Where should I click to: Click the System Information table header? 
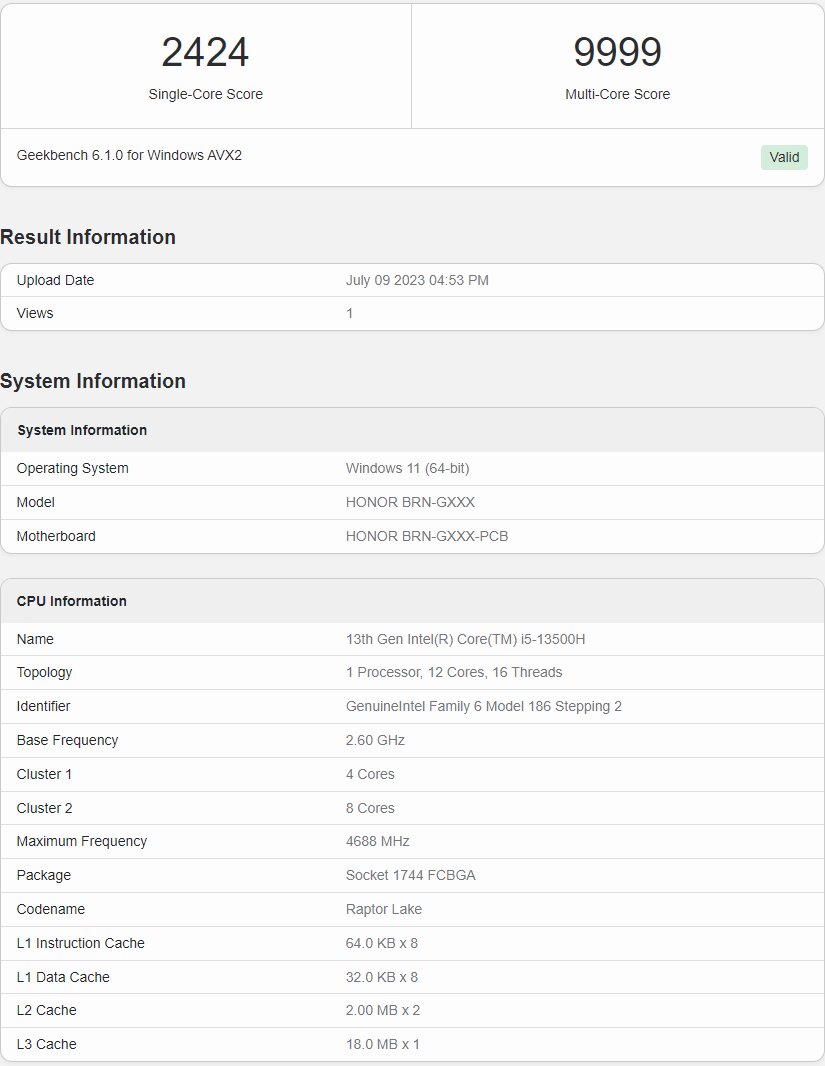pos(82,430)
